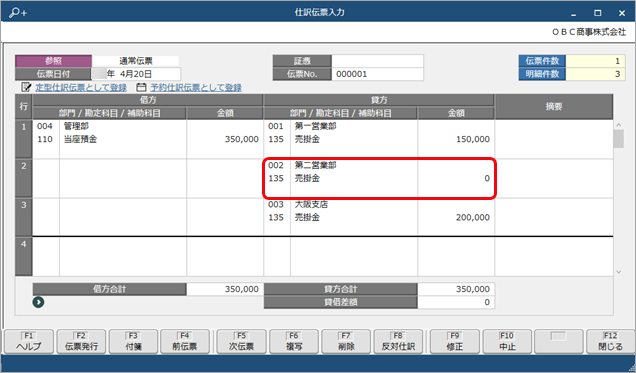Click the 伝票No. field 000001
Screen dimensions: 636x373
(x=378, y=74)
